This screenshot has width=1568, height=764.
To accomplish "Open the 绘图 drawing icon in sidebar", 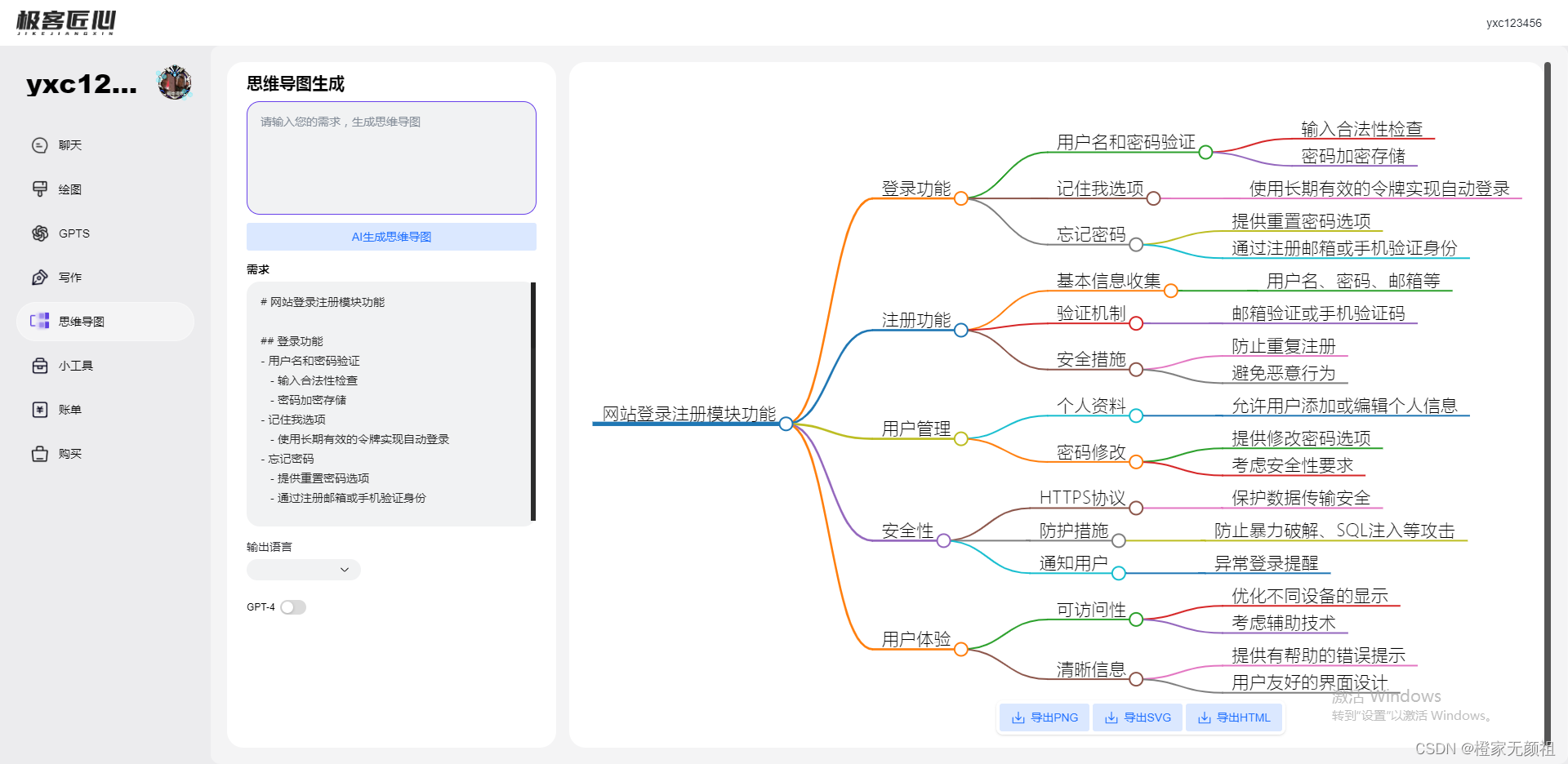I will (39, 189).
